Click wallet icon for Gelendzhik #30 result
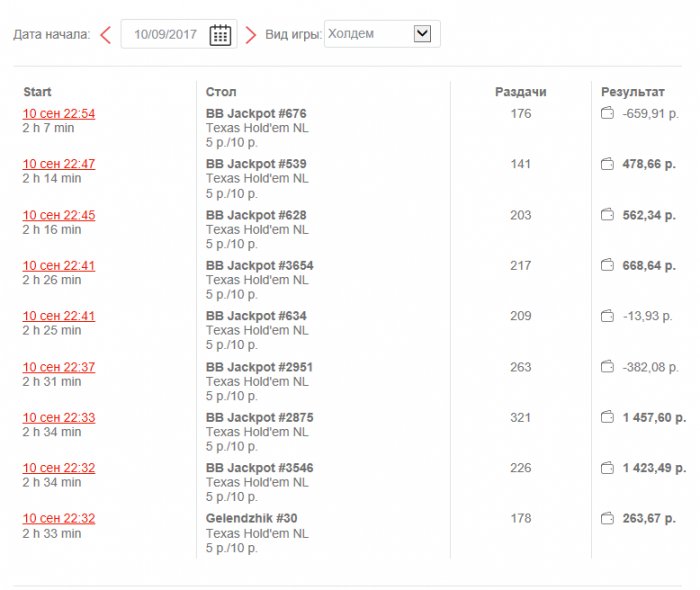Screen dimensions: 700x590 point(606,518)
